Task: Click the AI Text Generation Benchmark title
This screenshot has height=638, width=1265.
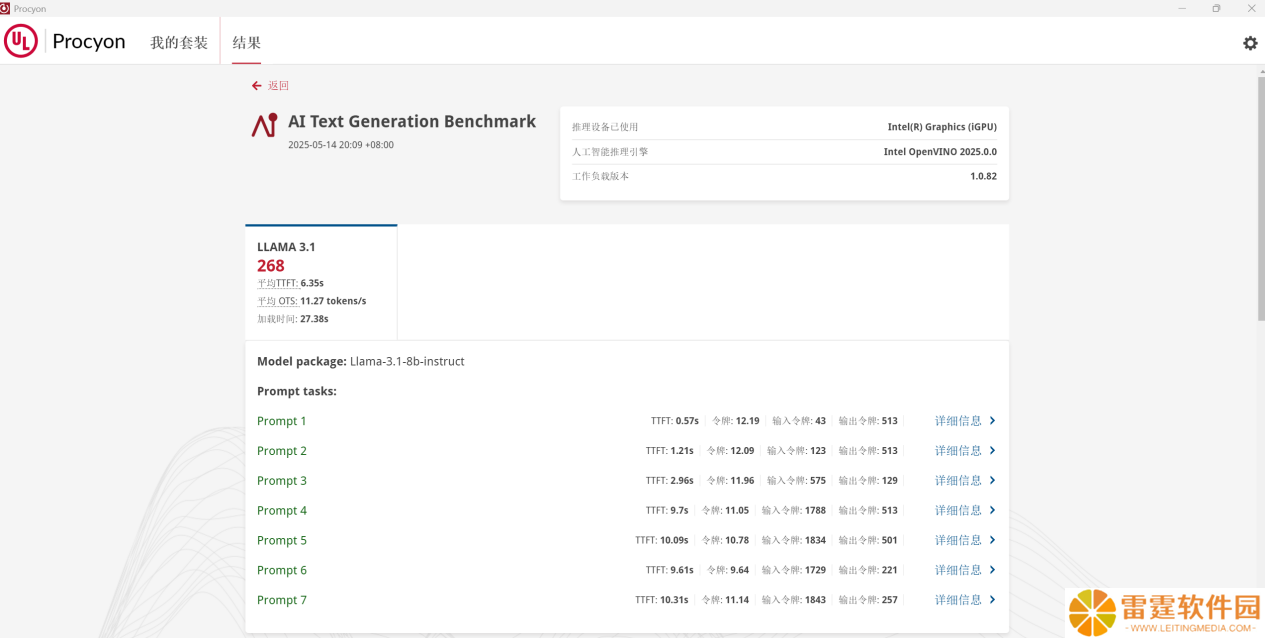Action: [x=412, y=121]
